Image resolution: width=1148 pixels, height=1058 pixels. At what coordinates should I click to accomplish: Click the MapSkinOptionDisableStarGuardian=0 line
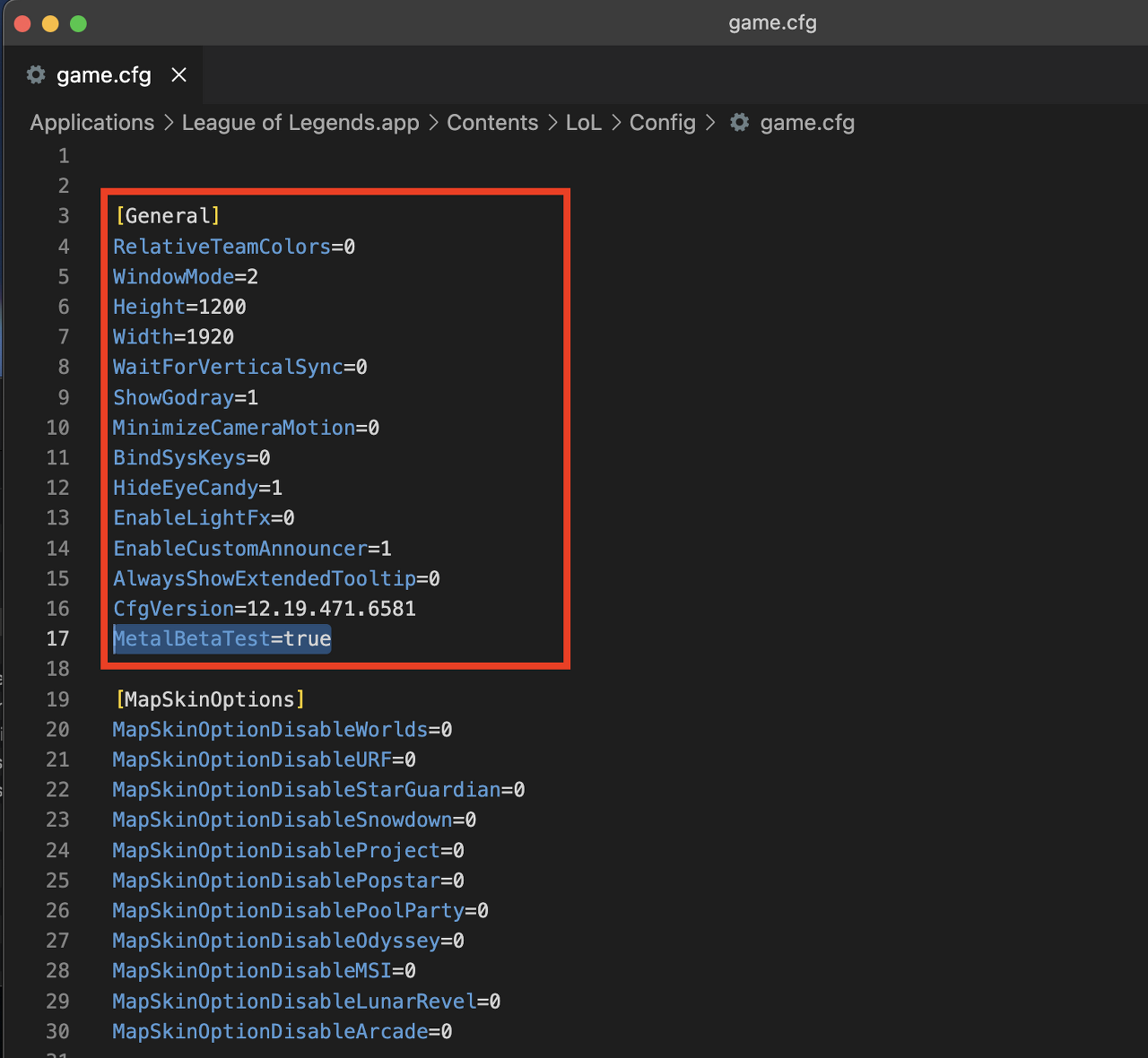pos(318,790)
